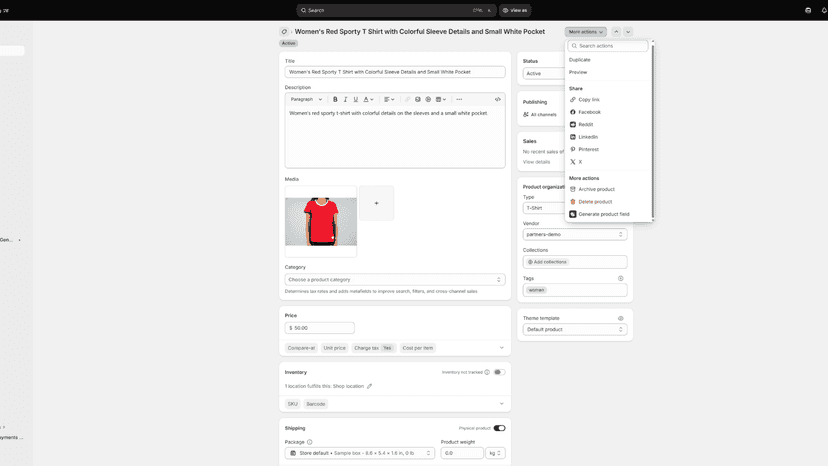Click the SKU chip
Screen dimensions: 828x466
[293, 404]
